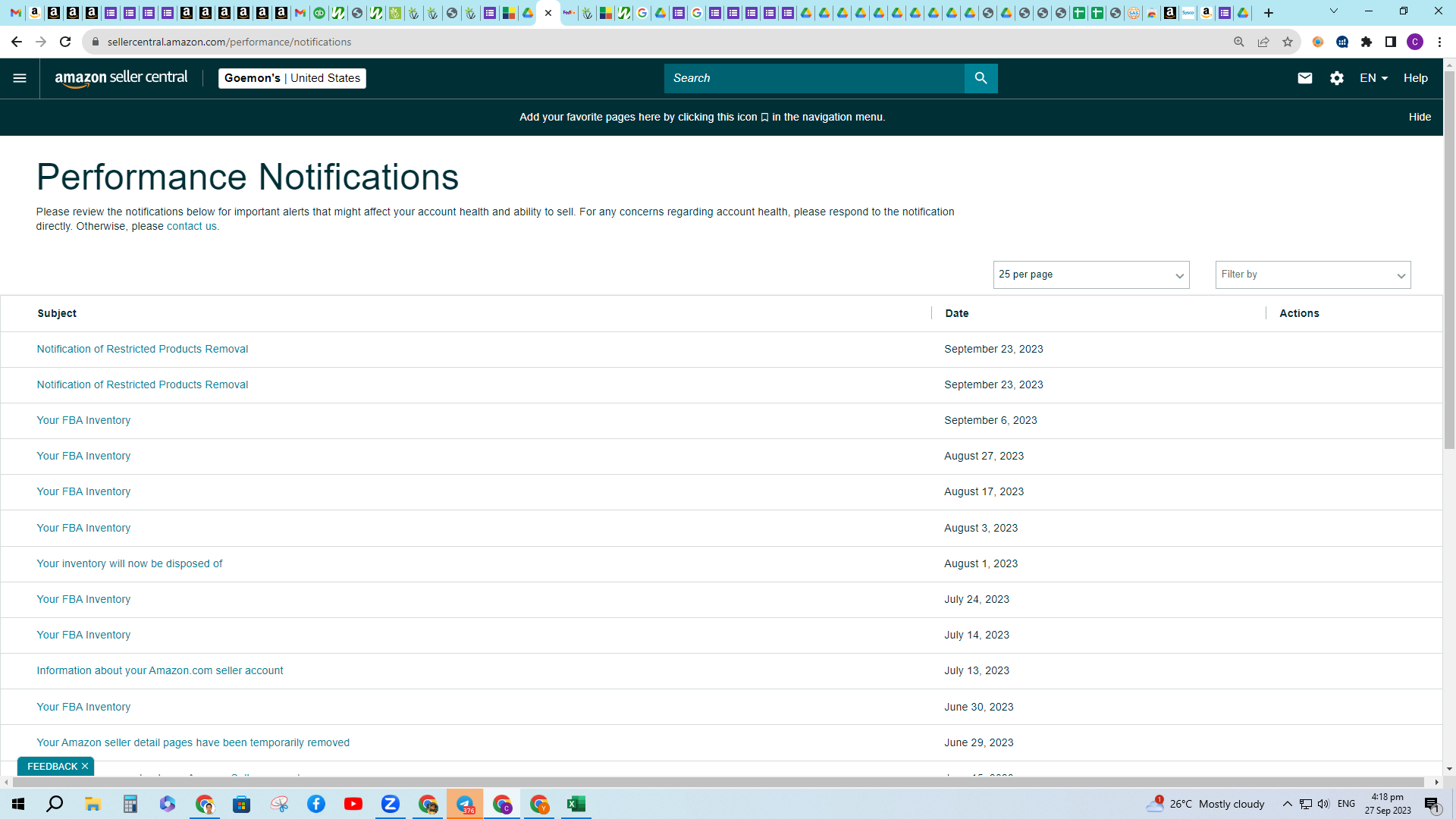1456x819 pixels.
Task: Open the mail messages icon
Action: (x=1304, y=78)
